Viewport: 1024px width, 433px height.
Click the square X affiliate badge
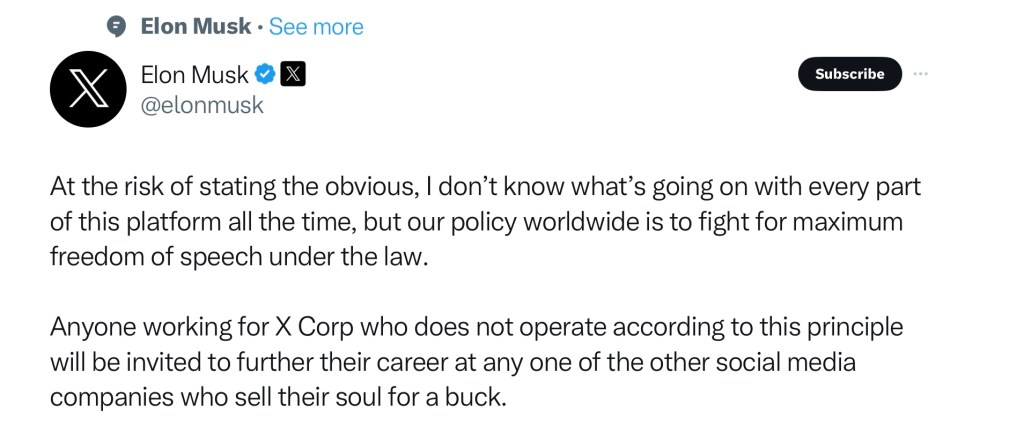point(292,74)
